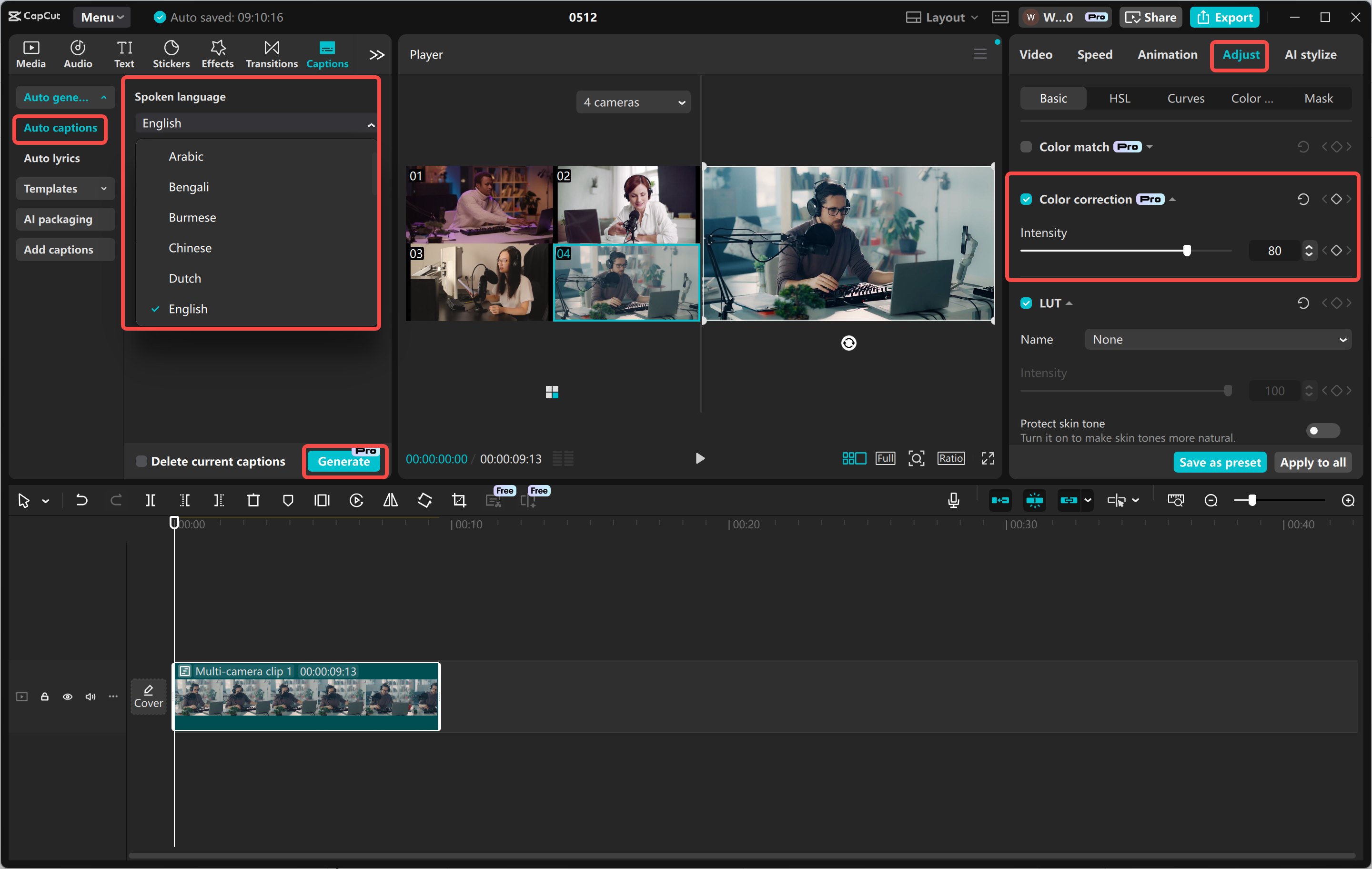The width and height of the screenshot is (1372, 869).
Task: Click Save as preset
Action: [x=1219, y=462]
